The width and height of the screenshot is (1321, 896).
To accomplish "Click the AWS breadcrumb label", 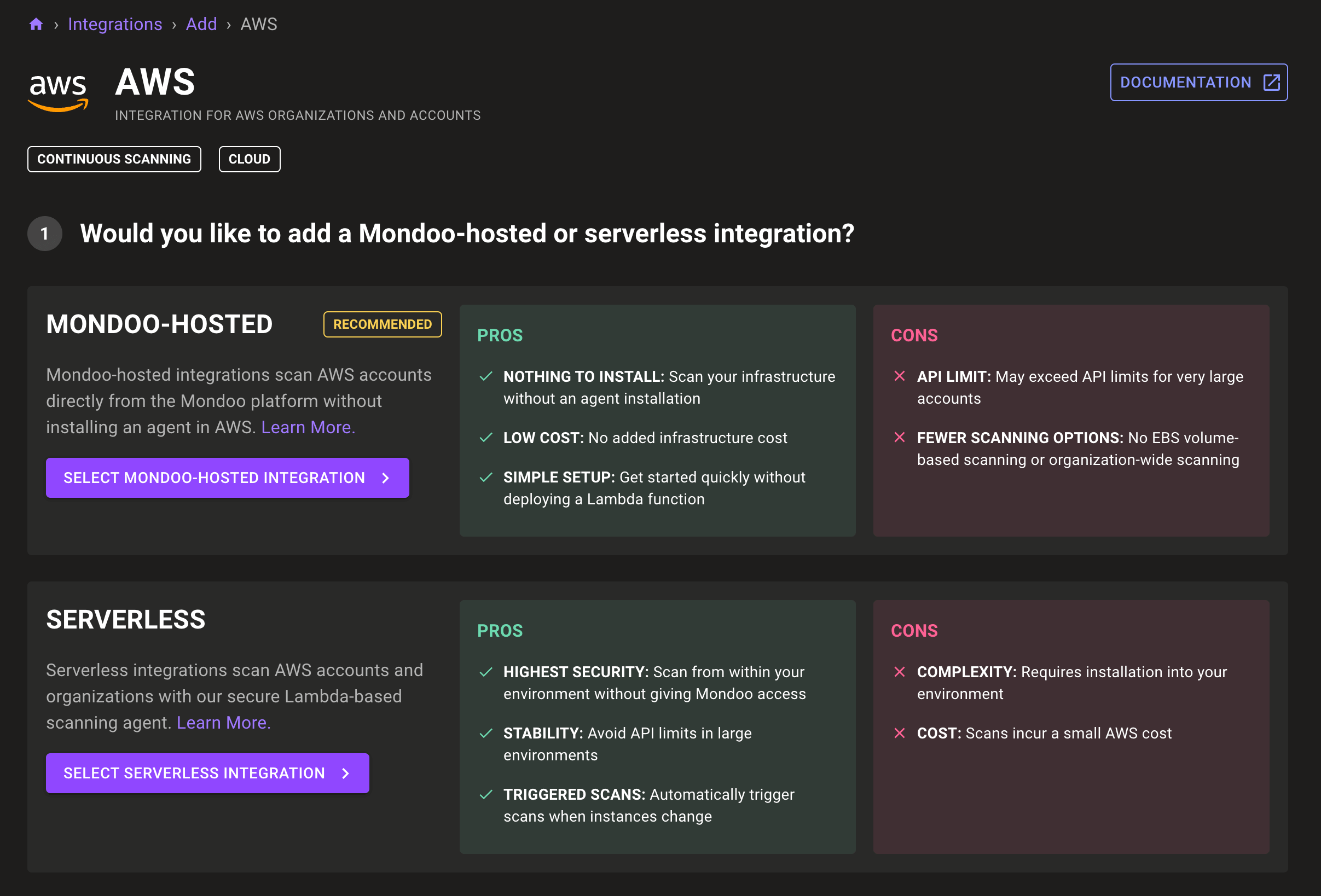I will coord(259,24).
